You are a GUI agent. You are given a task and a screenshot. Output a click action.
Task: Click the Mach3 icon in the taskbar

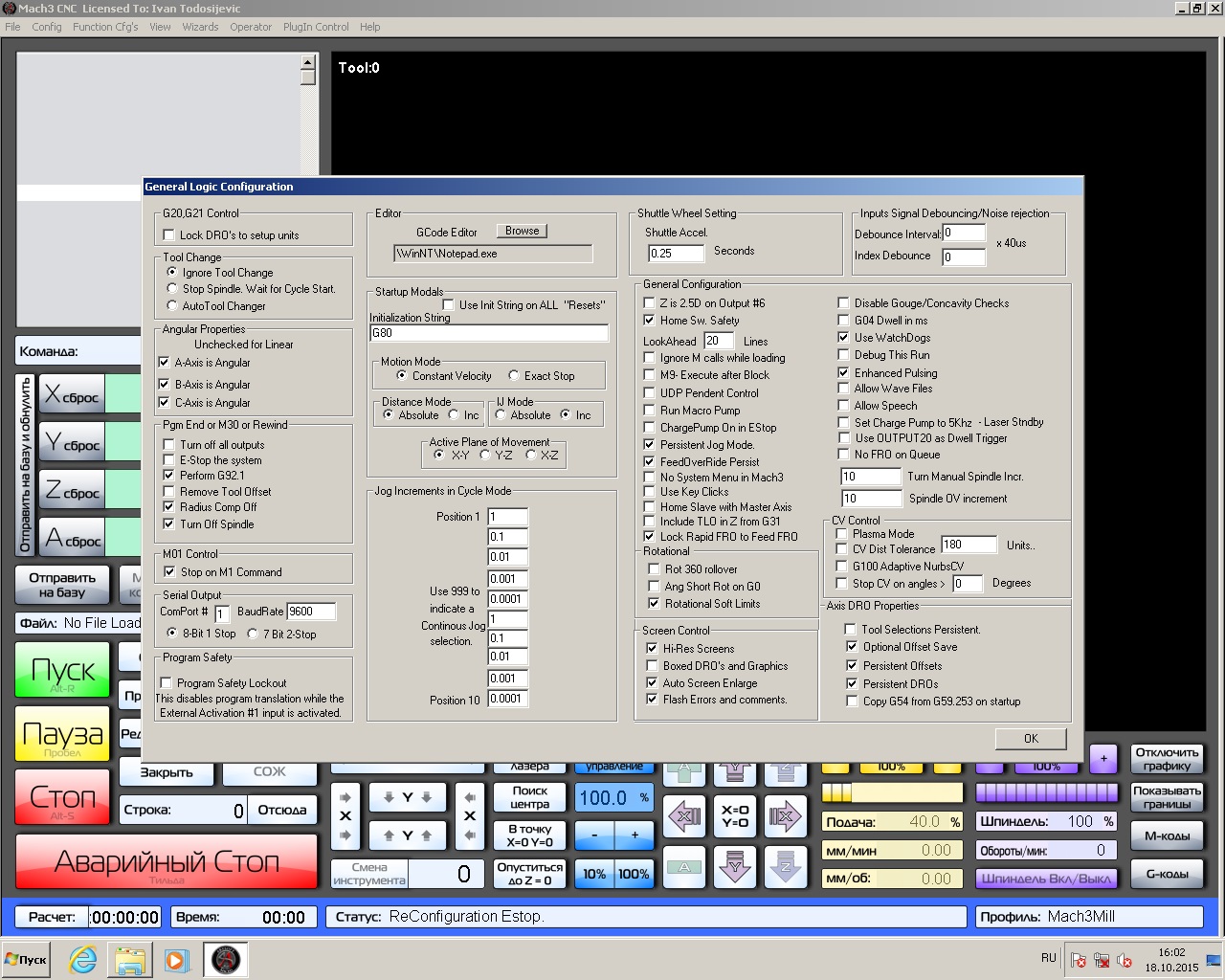coord(226,959)
